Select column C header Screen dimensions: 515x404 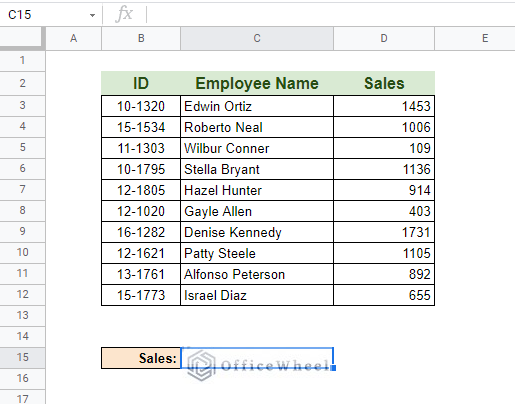[257, 38]
